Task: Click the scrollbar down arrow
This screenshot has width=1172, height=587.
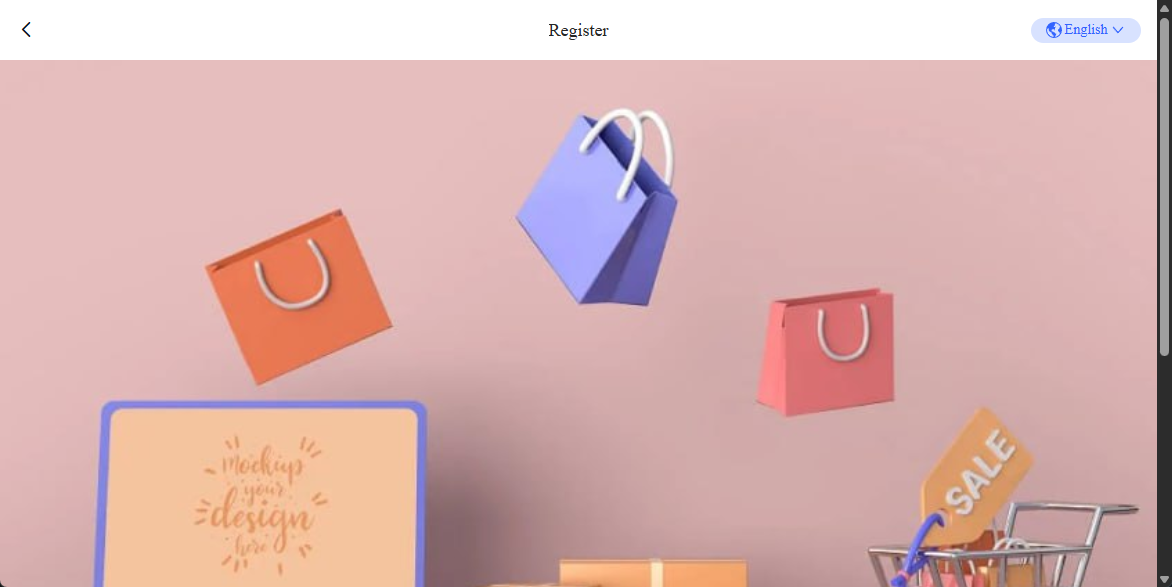Action: click(x=1165, y=580)
